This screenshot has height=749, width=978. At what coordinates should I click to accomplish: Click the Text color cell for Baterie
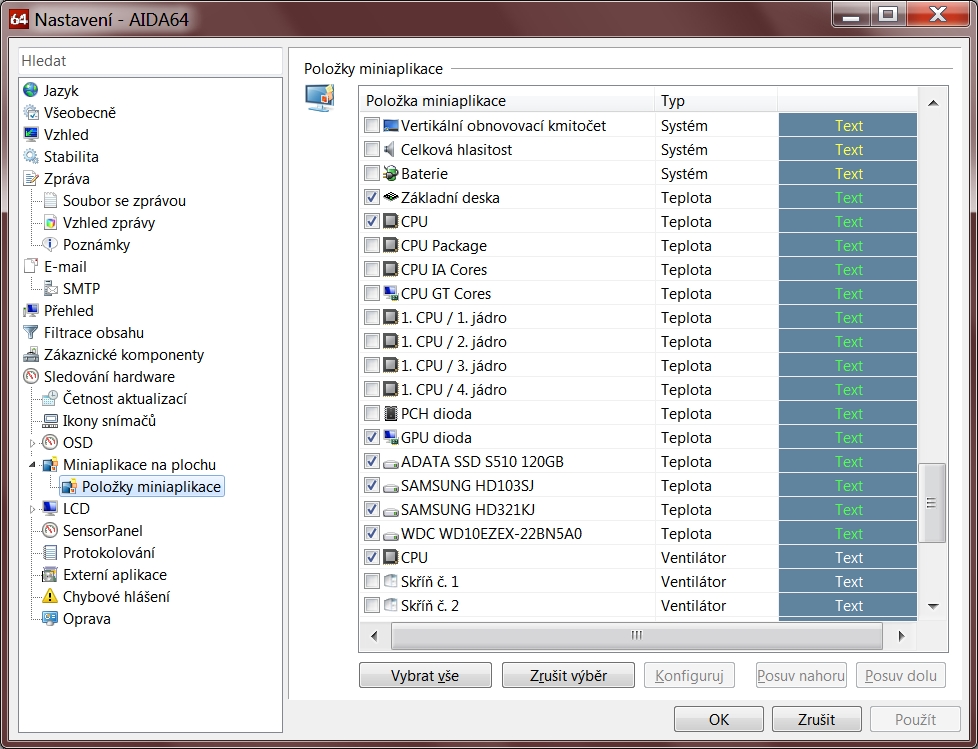tap(848, 173)
